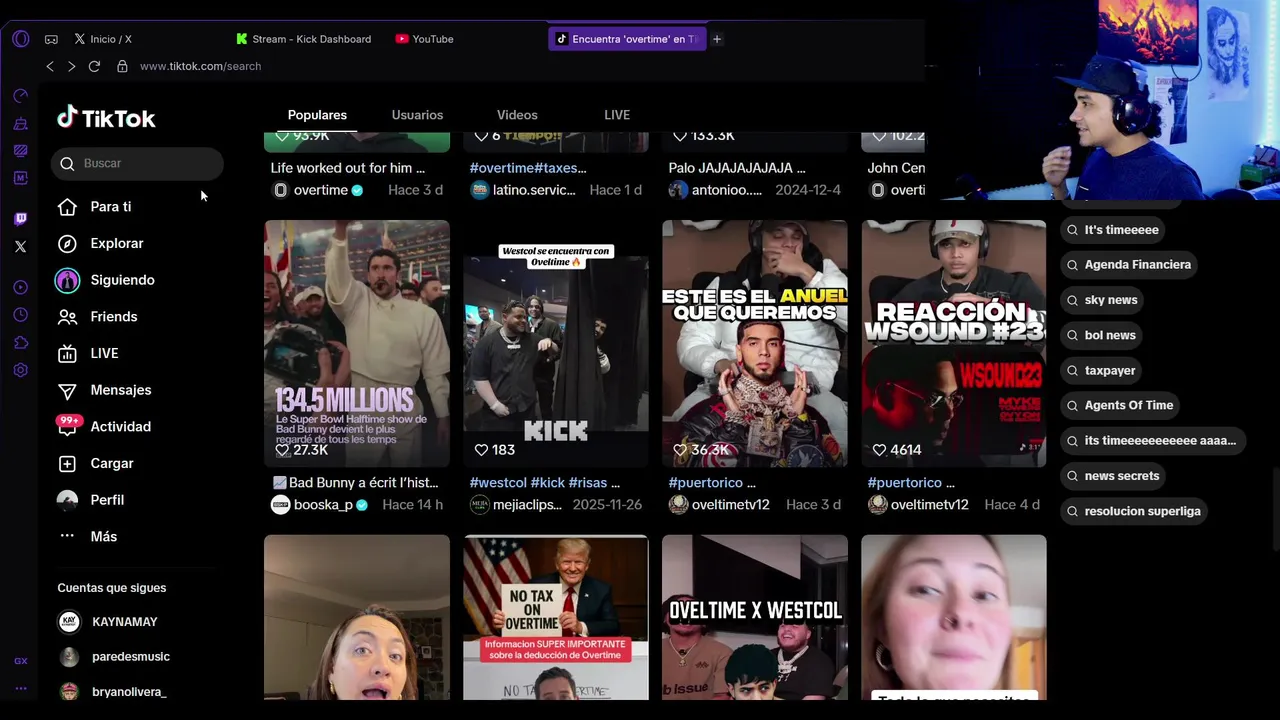
Task: Click the #westcol #kick #risas caption
Action: point(545,483)
